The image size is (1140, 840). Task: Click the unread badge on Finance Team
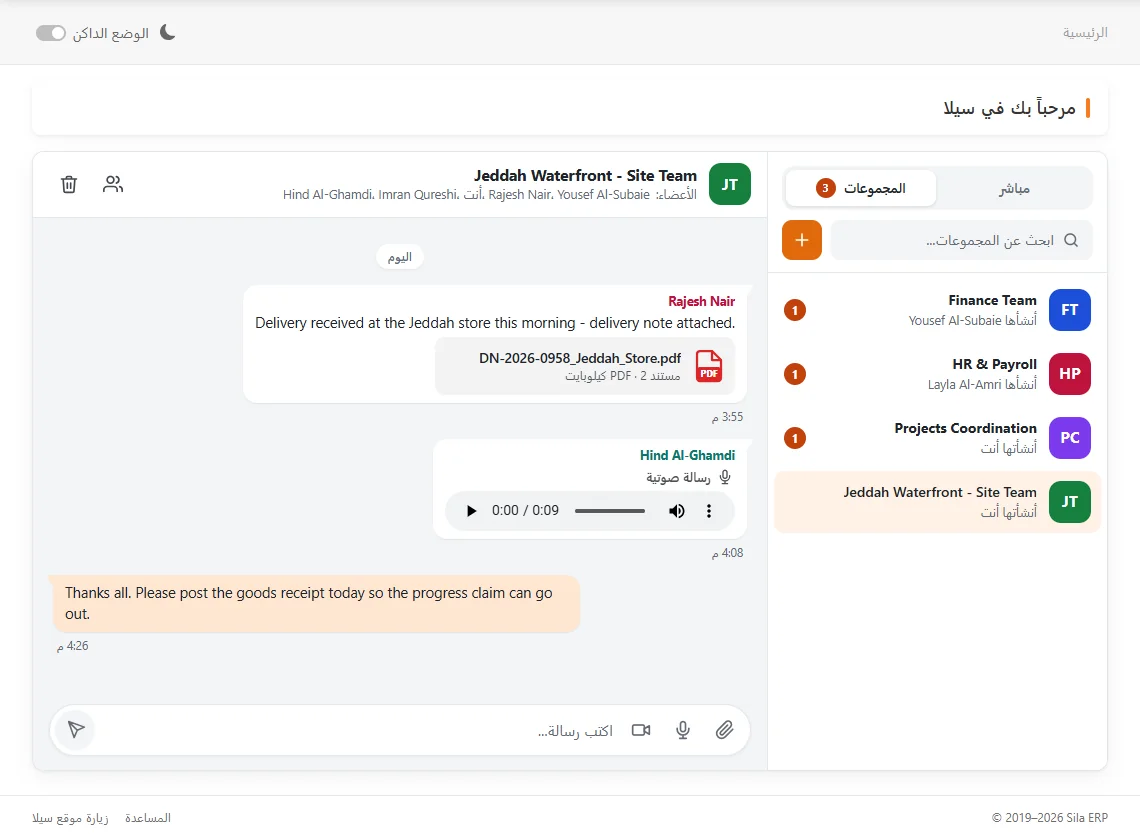[795, 311]
